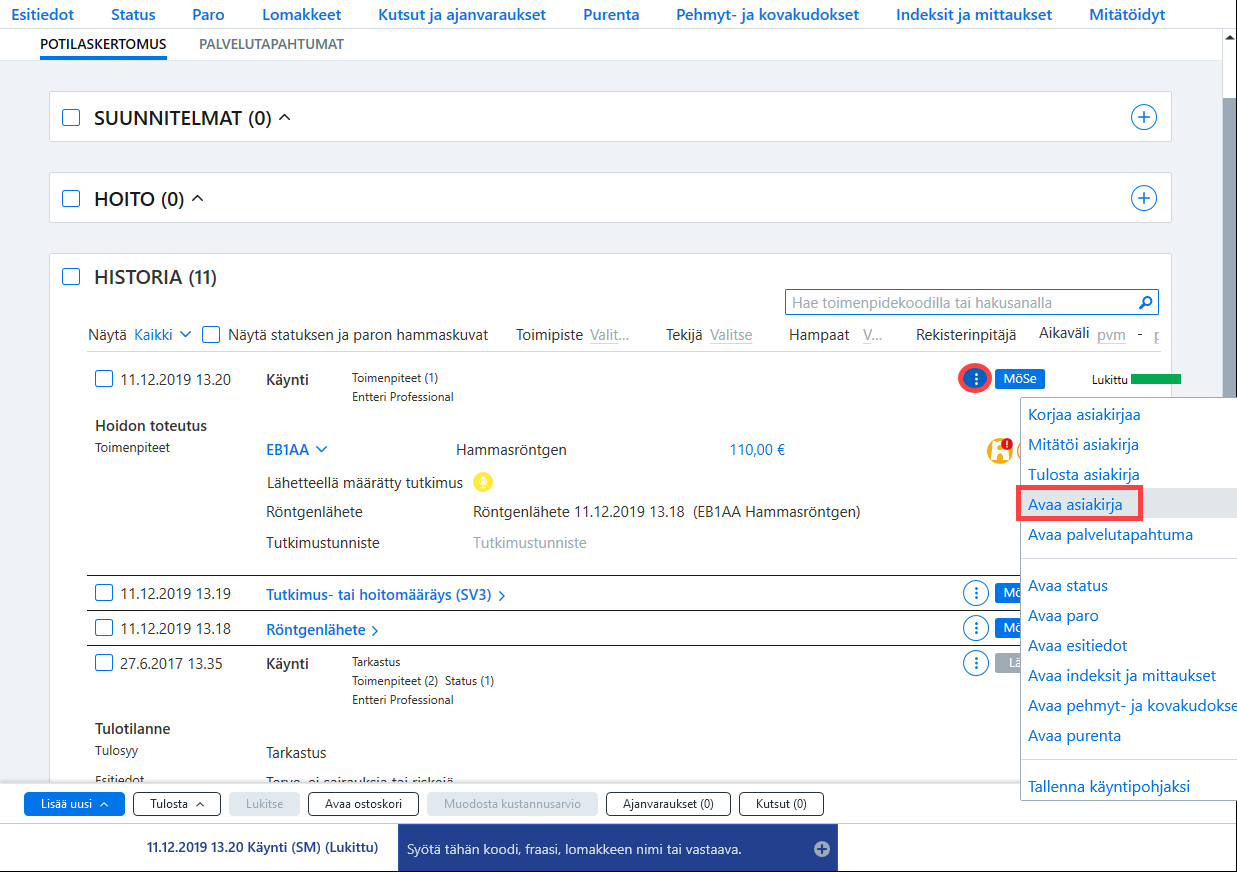This screenshot has width=1237, height=872.
Task: Click plus icon in Suunnitelmat section
Action: pyautogui.click(x=1144, y=117)
